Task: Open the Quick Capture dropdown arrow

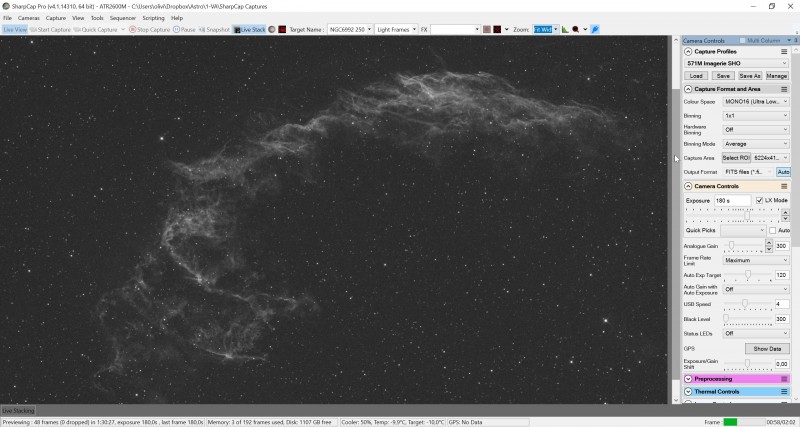Action: 123,30
